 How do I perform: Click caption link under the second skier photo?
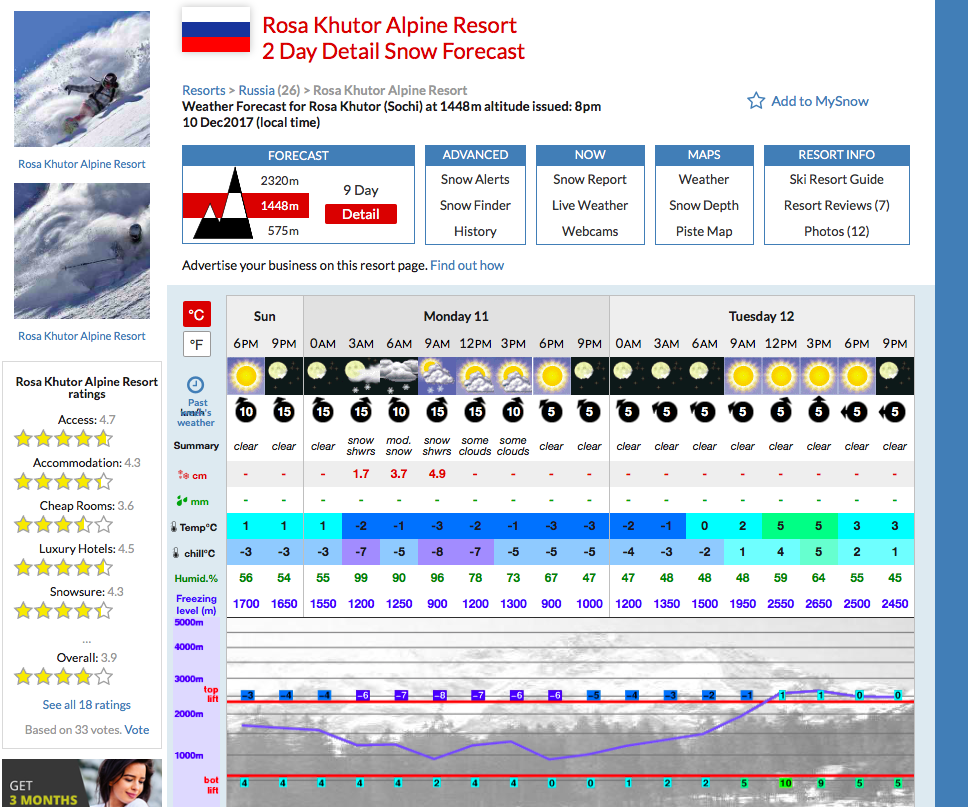click(81, 336)
